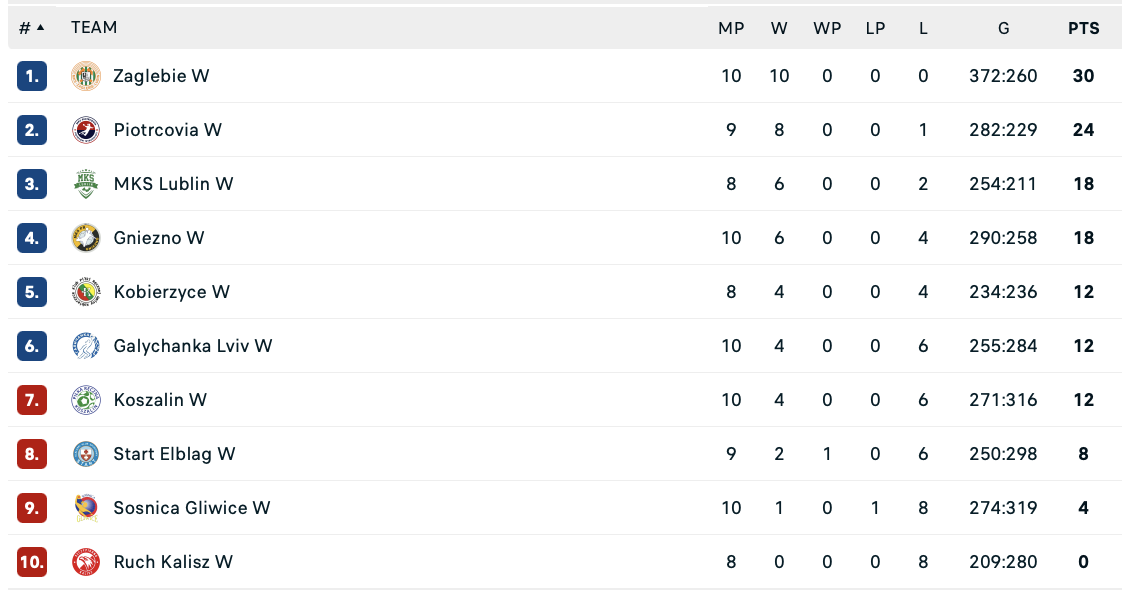This screenshot has width=1122, height=596.
Task: Click the blue rank 1 badge
Action: click(x=32, y=76)
